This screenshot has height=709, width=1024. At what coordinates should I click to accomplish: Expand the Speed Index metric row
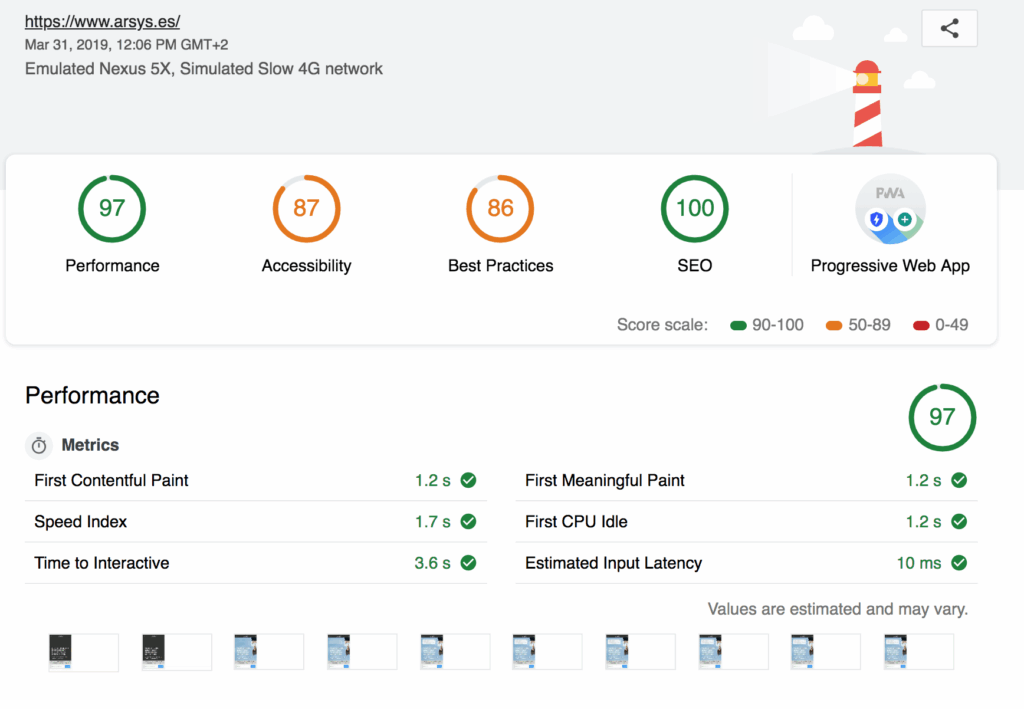[x=80, y=522]
